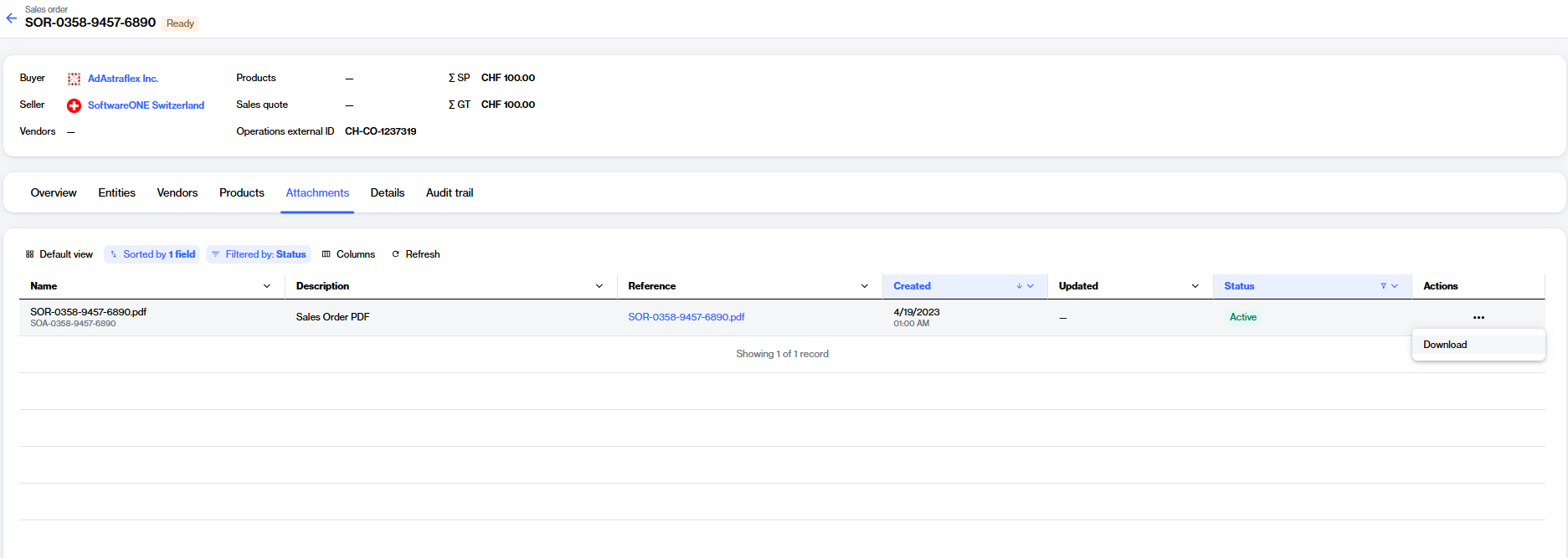Click the AdAstraflex Inc. buyer logo icon
This screenshot has width=1568, height=558.
point(74,79)
